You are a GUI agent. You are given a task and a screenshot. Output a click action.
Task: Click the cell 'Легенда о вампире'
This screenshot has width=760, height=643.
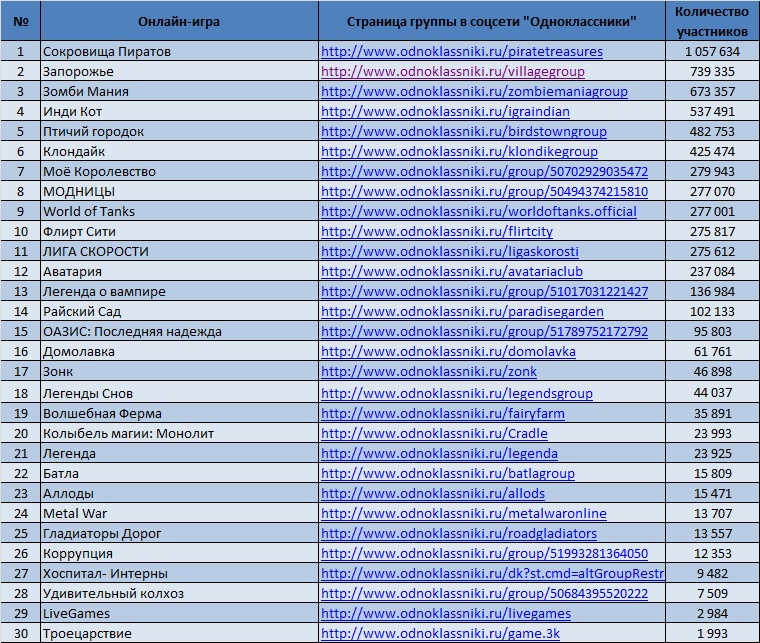tap(179, 291)
